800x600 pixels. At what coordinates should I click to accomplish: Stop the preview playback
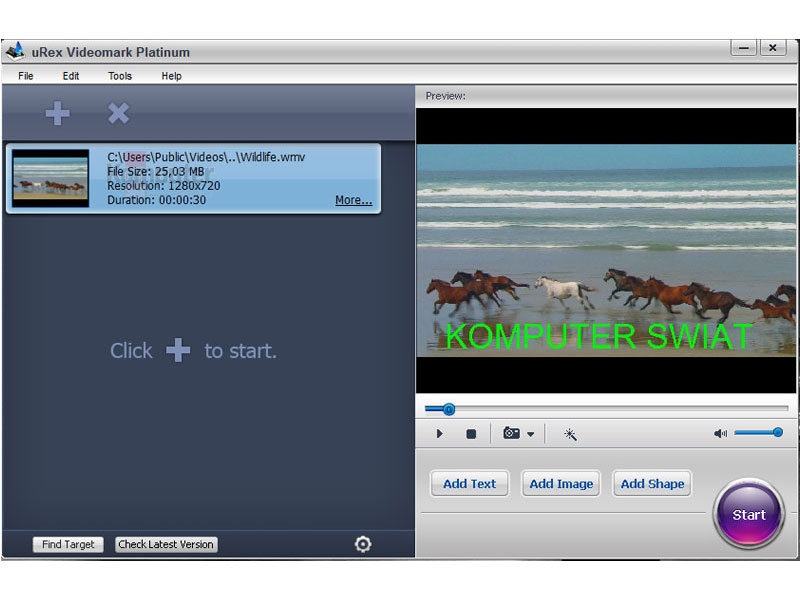point(471,434)
